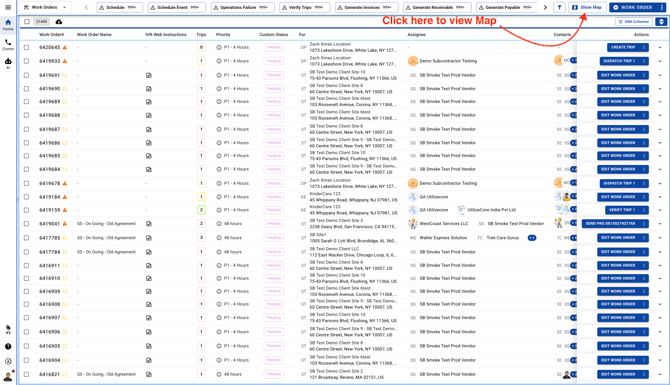Click yellow status circle beside 6419690
The height and width of the screenshot is (385, 670).
coord(65,89)
